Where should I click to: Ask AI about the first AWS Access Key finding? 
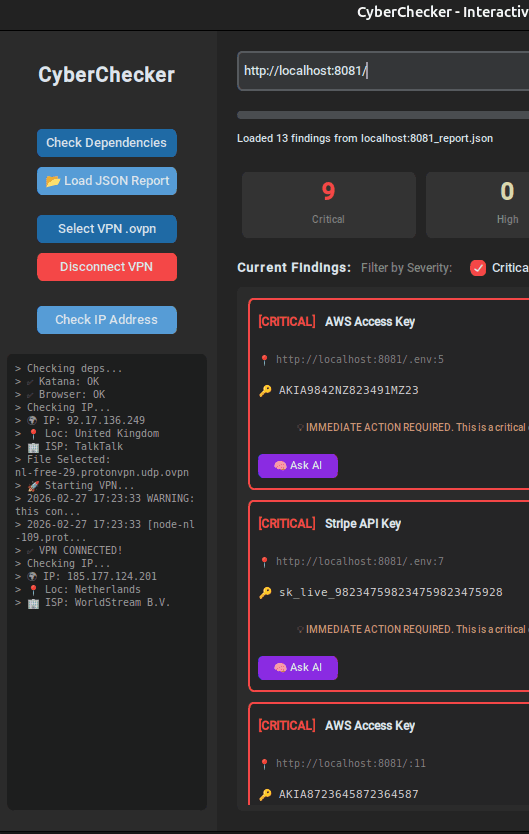click(x=298, y=465)
